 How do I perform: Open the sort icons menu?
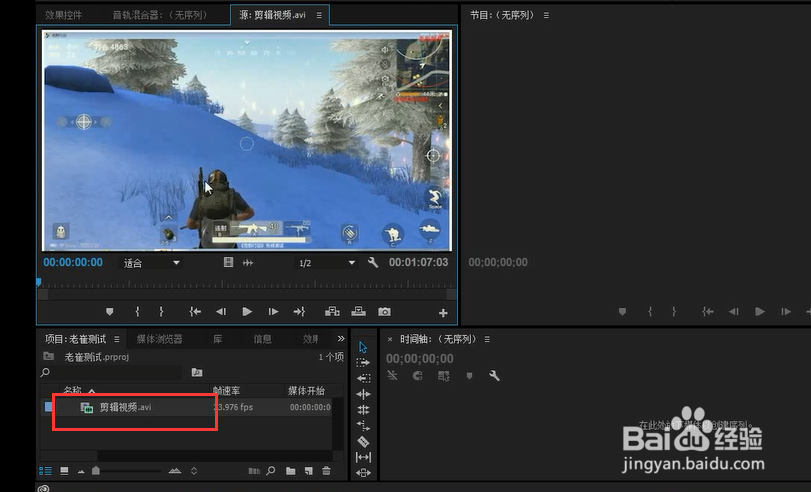click(x=194, y=471)
